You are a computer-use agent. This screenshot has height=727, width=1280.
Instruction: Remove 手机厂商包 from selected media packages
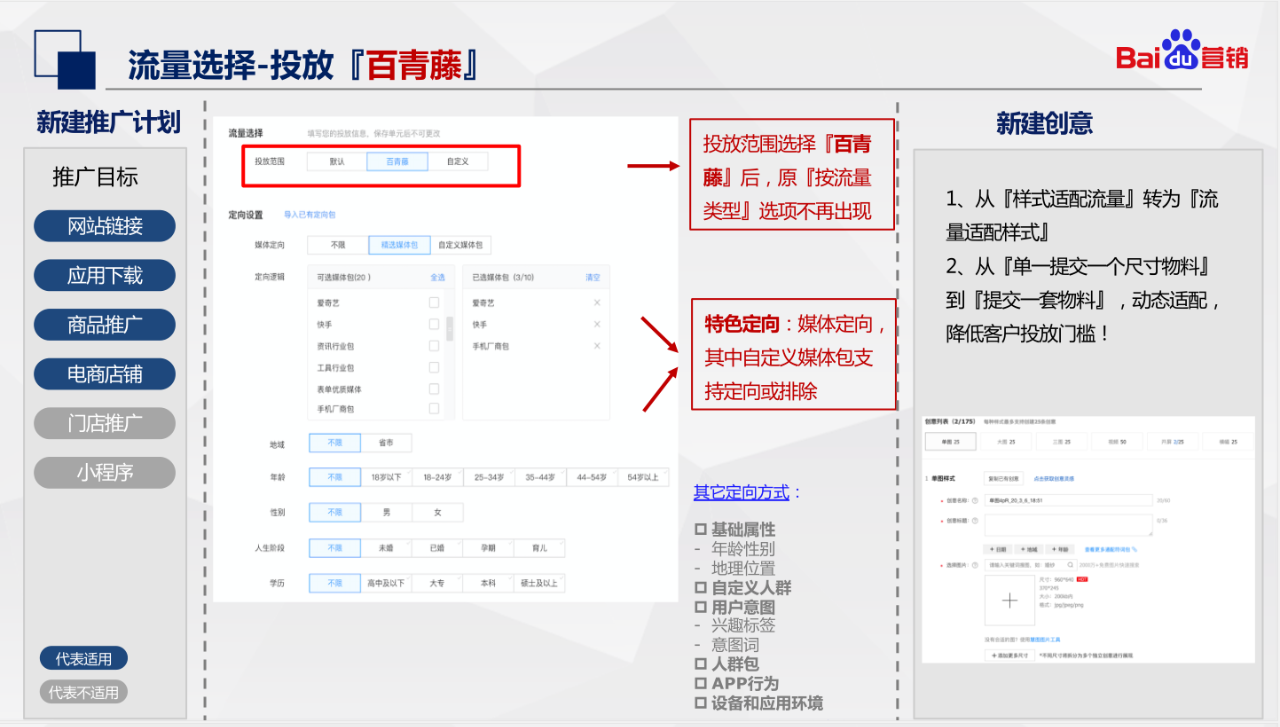tap(597, 346)
